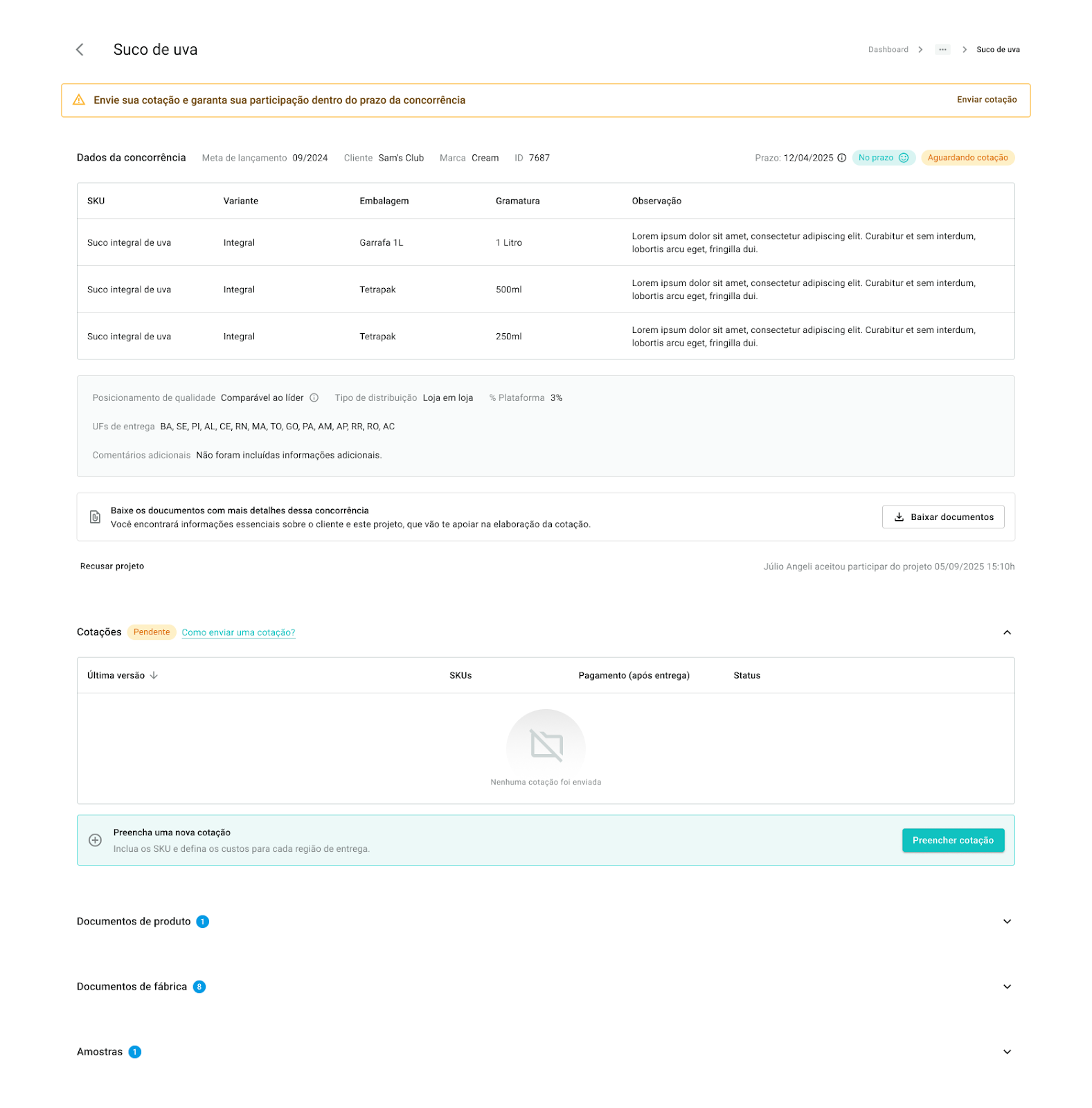The height and width of the screenshot is (1108, 1092).
Task: Click Enviar cotação in the warning banner
Action: [x=987, y=100]
